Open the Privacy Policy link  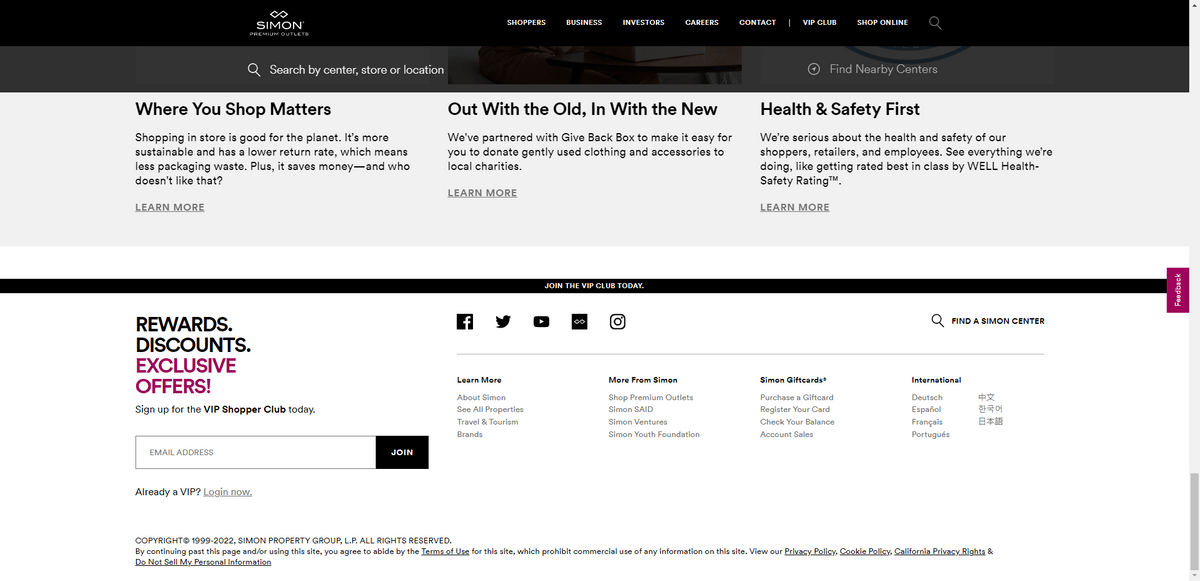pyautogui.click(x=810, y=551)
